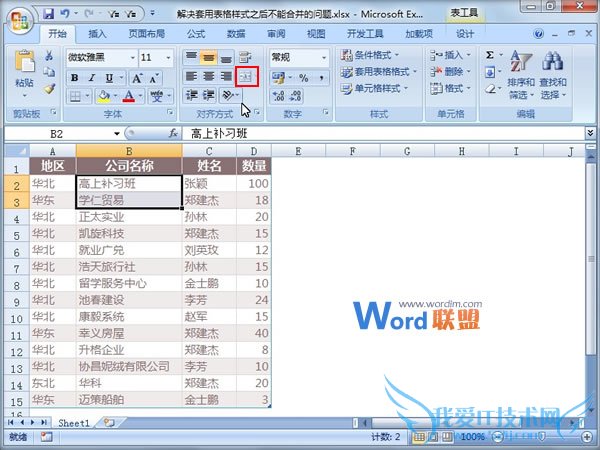Apply accounting number format
Image resolution: width=600 pixels, height=450 pixels.
[x=278, y=78]
